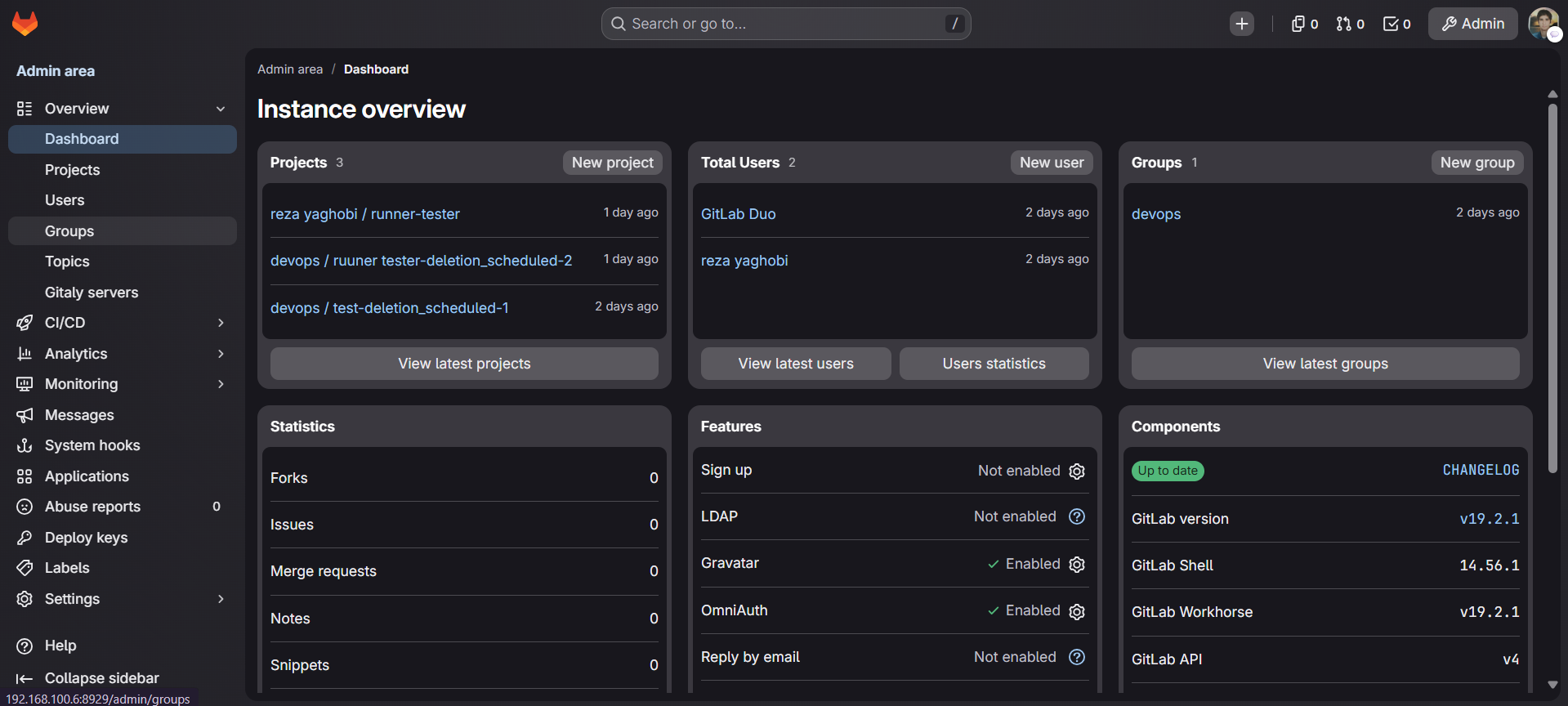Click View latest projects button
This screenshot has height=706, width=1568.
(x=464, y=364)
